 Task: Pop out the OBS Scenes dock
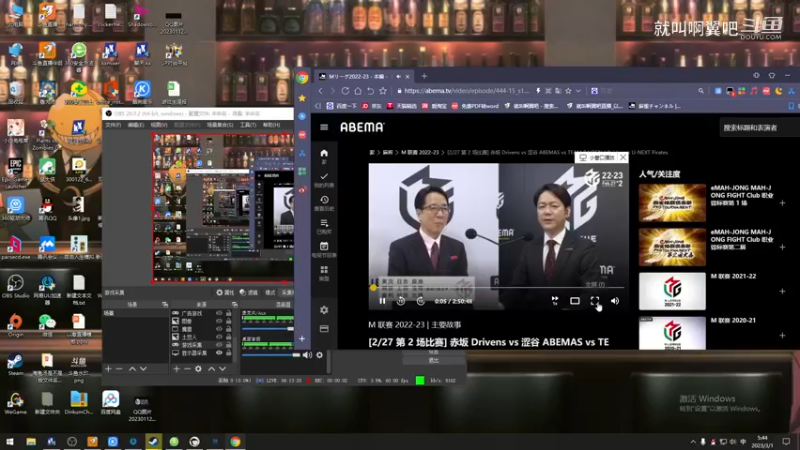pyautogui.click(x=165, y=305)
